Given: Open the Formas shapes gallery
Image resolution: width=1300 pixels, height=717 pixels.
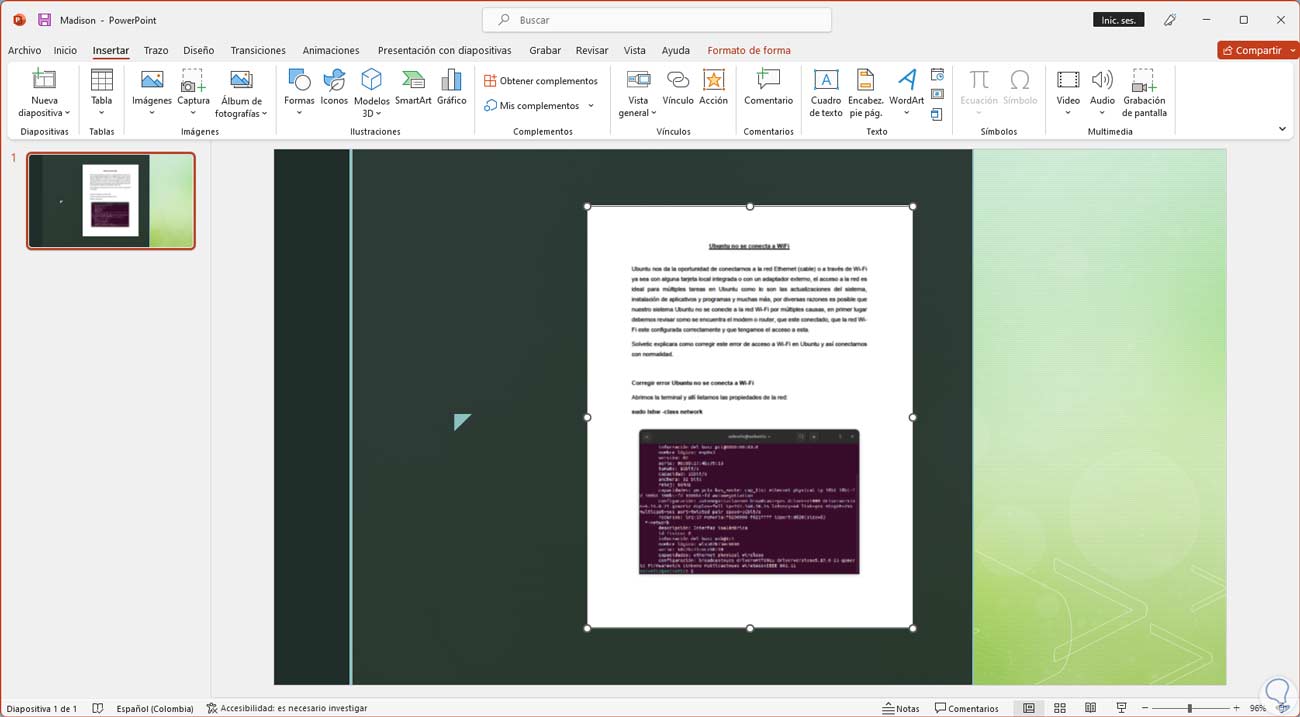Looking at the screenshot, I should click(299, 93).
